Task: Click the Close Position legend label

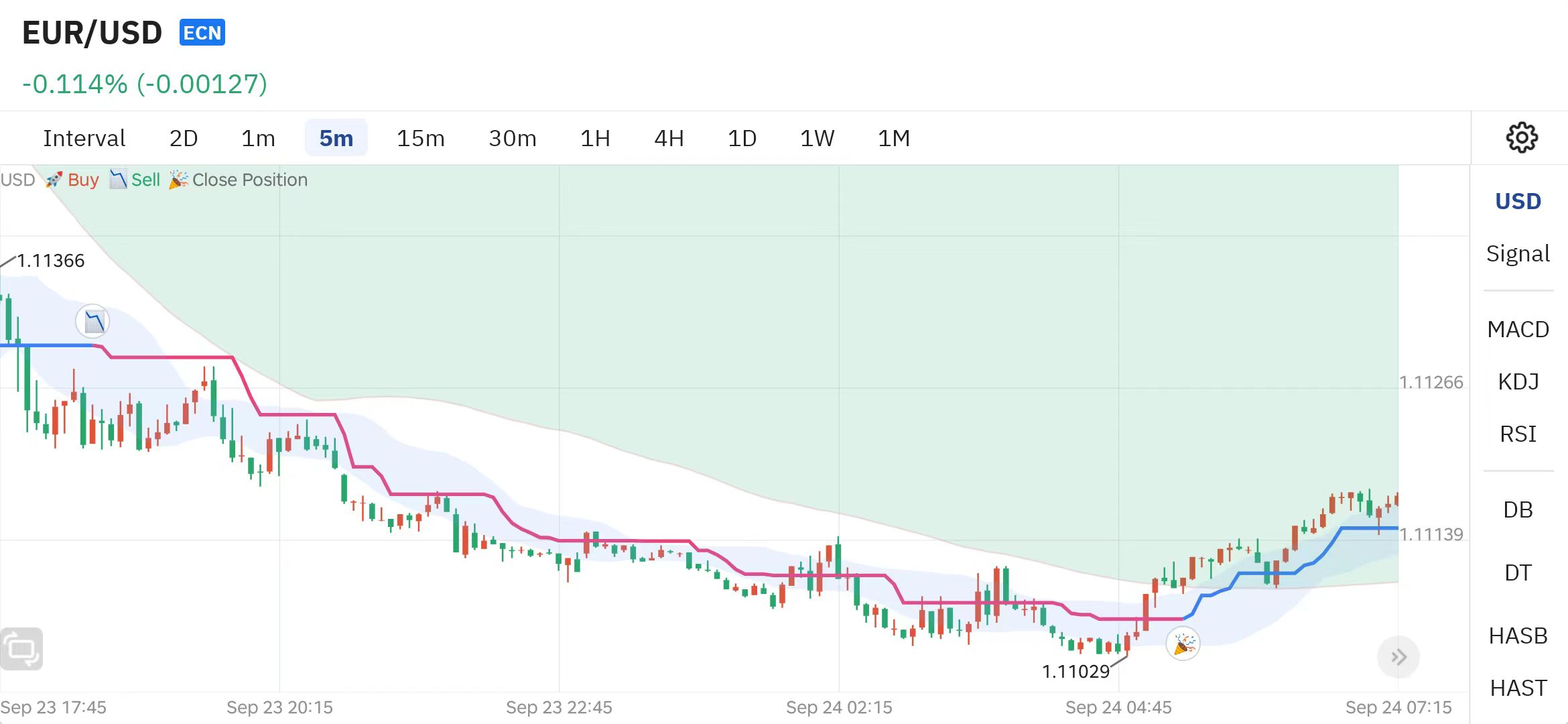Action: point(249,180)
